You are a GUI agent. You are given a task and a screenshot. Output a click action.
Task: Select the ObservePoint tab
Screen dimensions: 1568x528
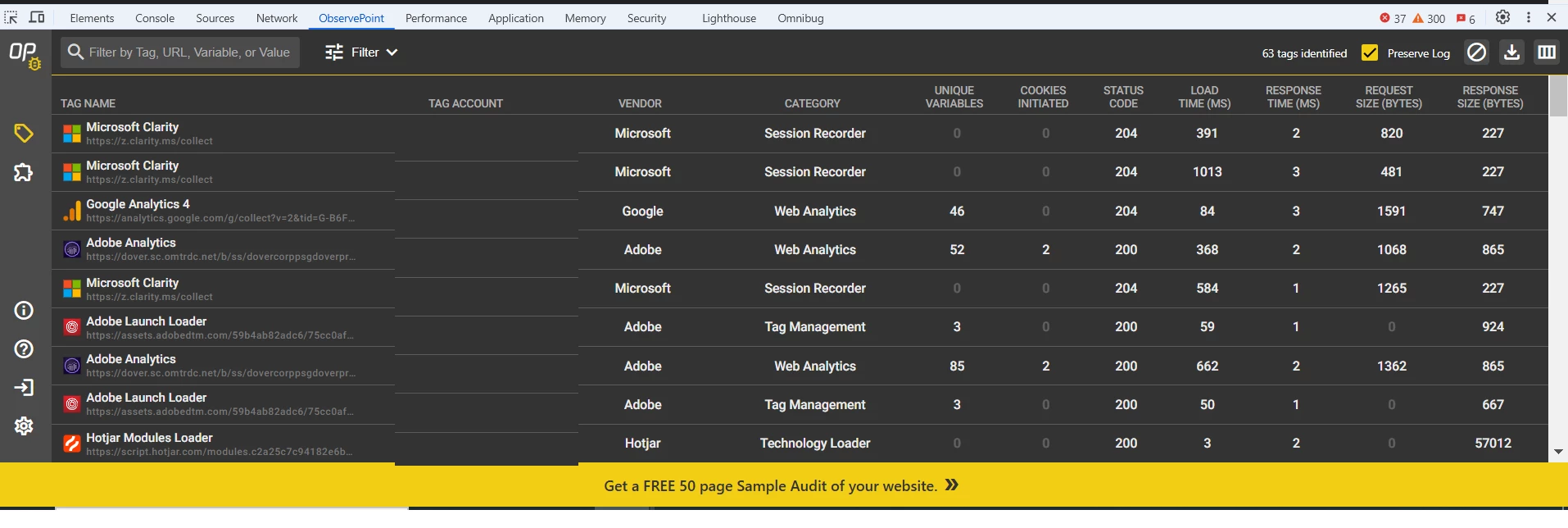point(351,18)
